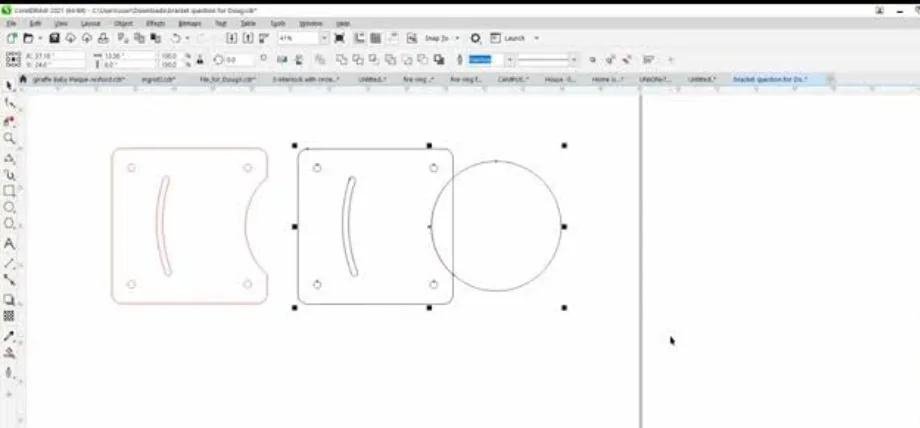The image size is (920, 428).
Task: Click the Intersect shaping button
Action: coord(374,59)
